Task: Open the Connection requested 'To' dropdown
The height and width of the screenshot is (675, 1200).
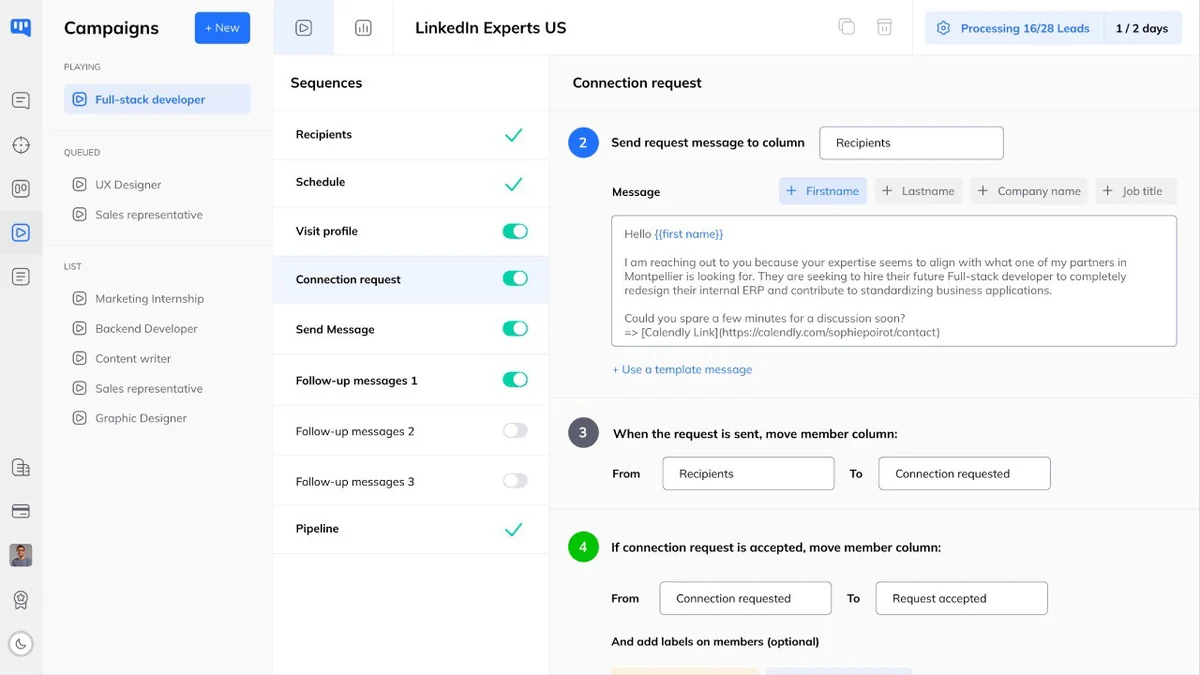Action: pyautogui.click(x=964, y=474)
